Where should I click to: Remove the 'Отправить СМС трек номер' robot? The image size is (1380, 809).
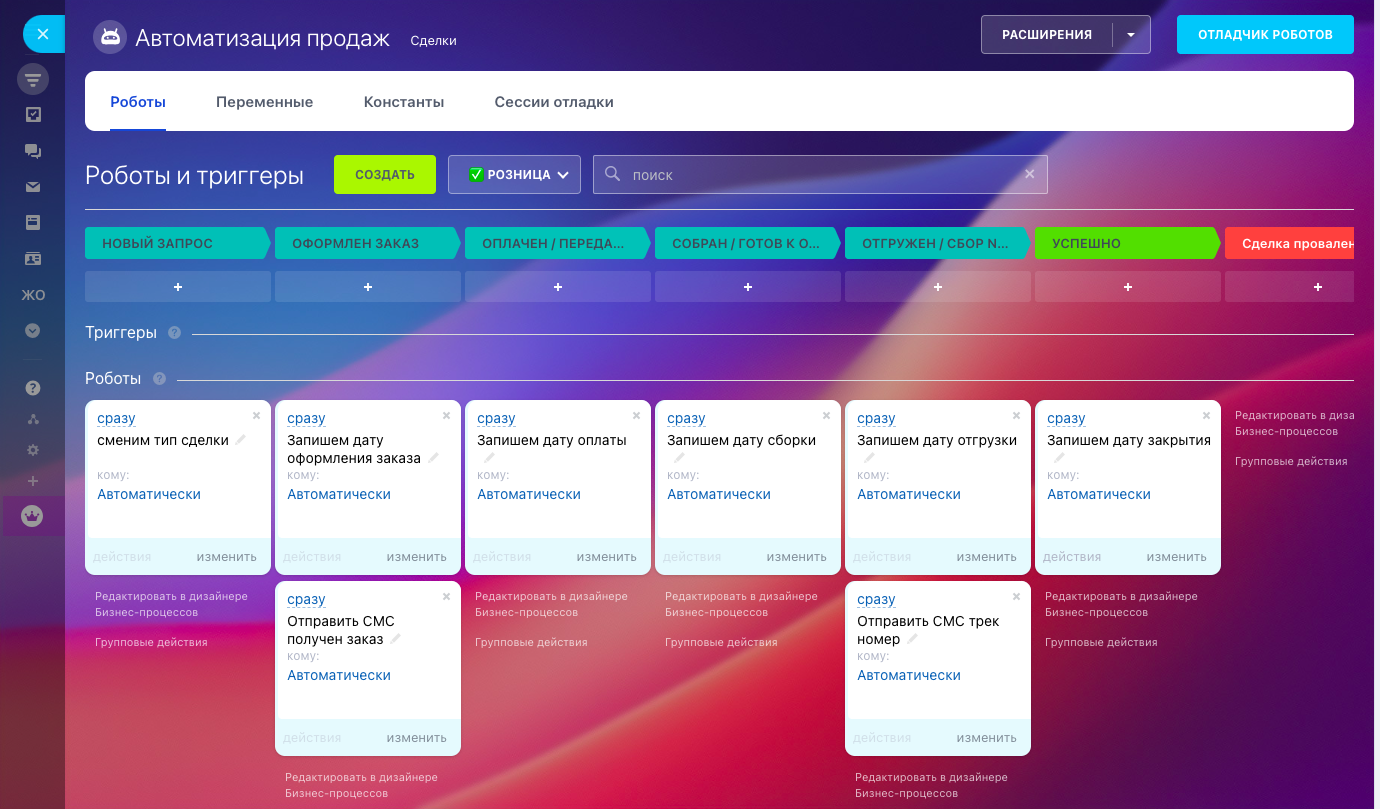point(1016,596)
